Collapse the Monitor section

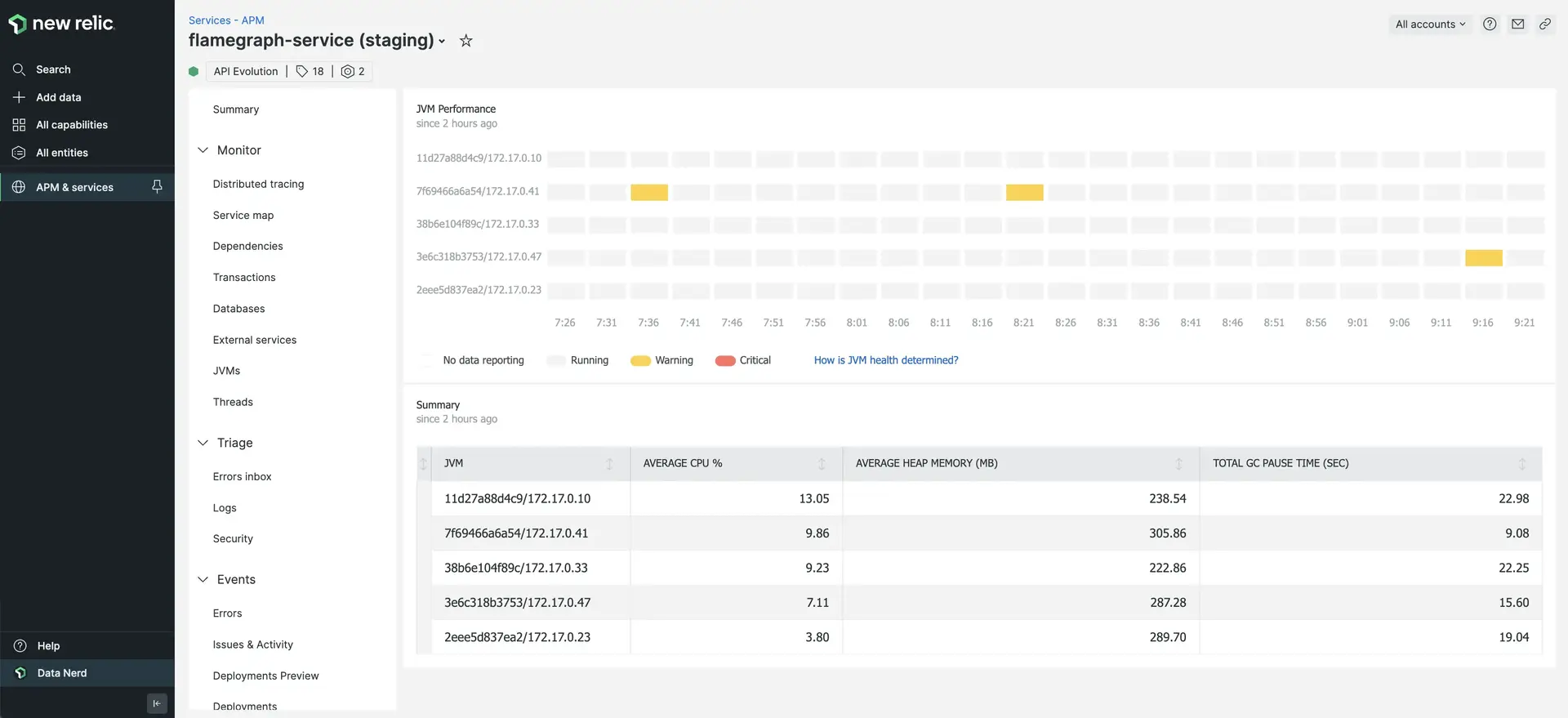tap(203, 150)
